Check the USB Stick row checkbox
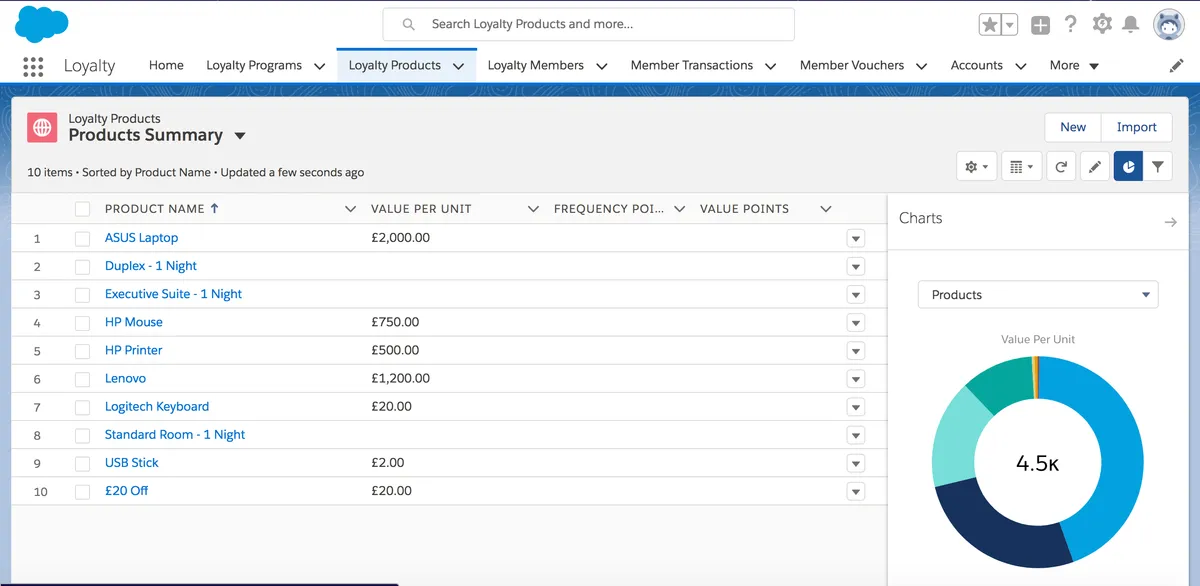1200x586 pixels. point(82,463)
